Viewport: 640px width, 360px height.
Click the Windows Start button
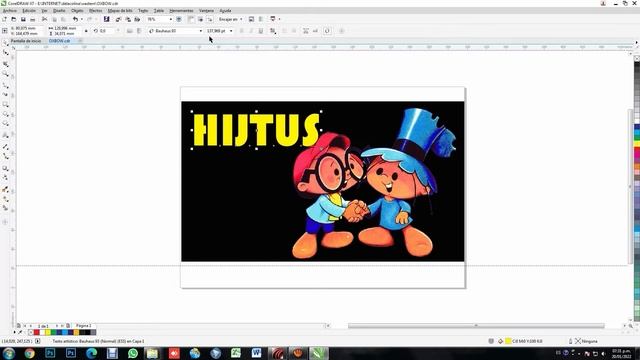point(9,353)
